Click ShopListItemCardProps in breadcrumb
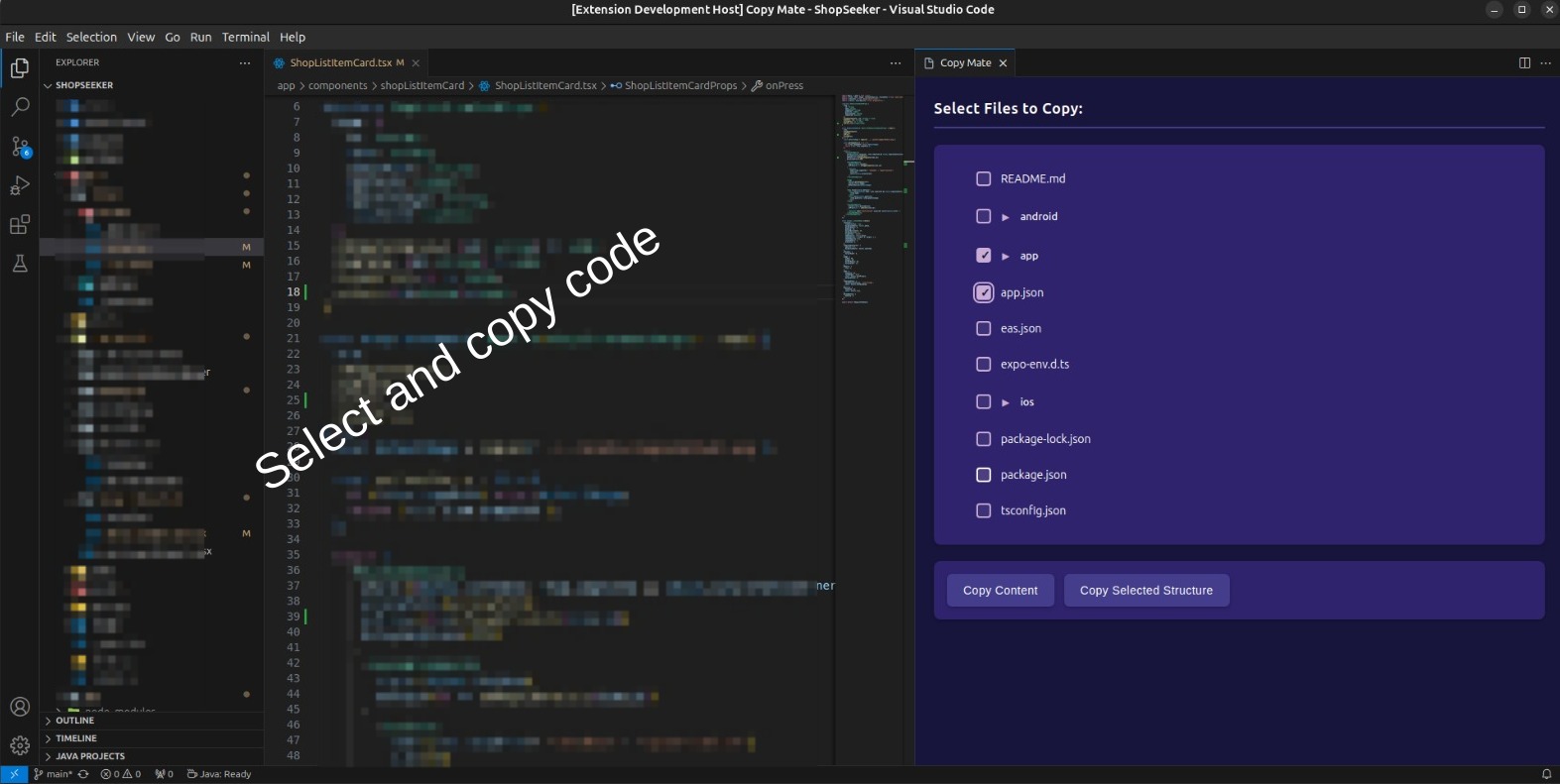This screenshot has height=784, width=1560. 673,85
